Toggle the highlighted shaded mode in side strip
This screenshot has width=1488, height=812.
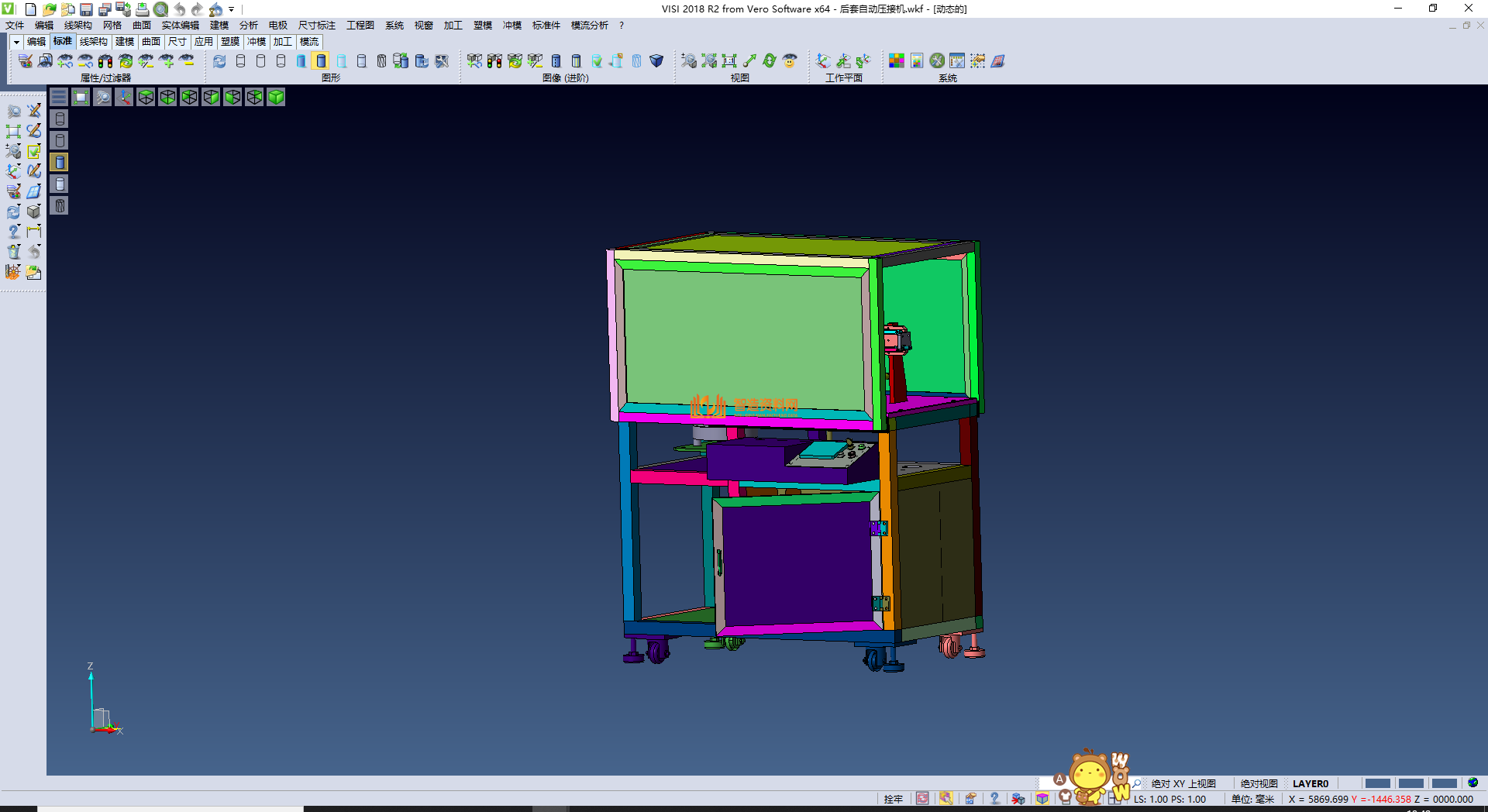click(x=60, y=162)
